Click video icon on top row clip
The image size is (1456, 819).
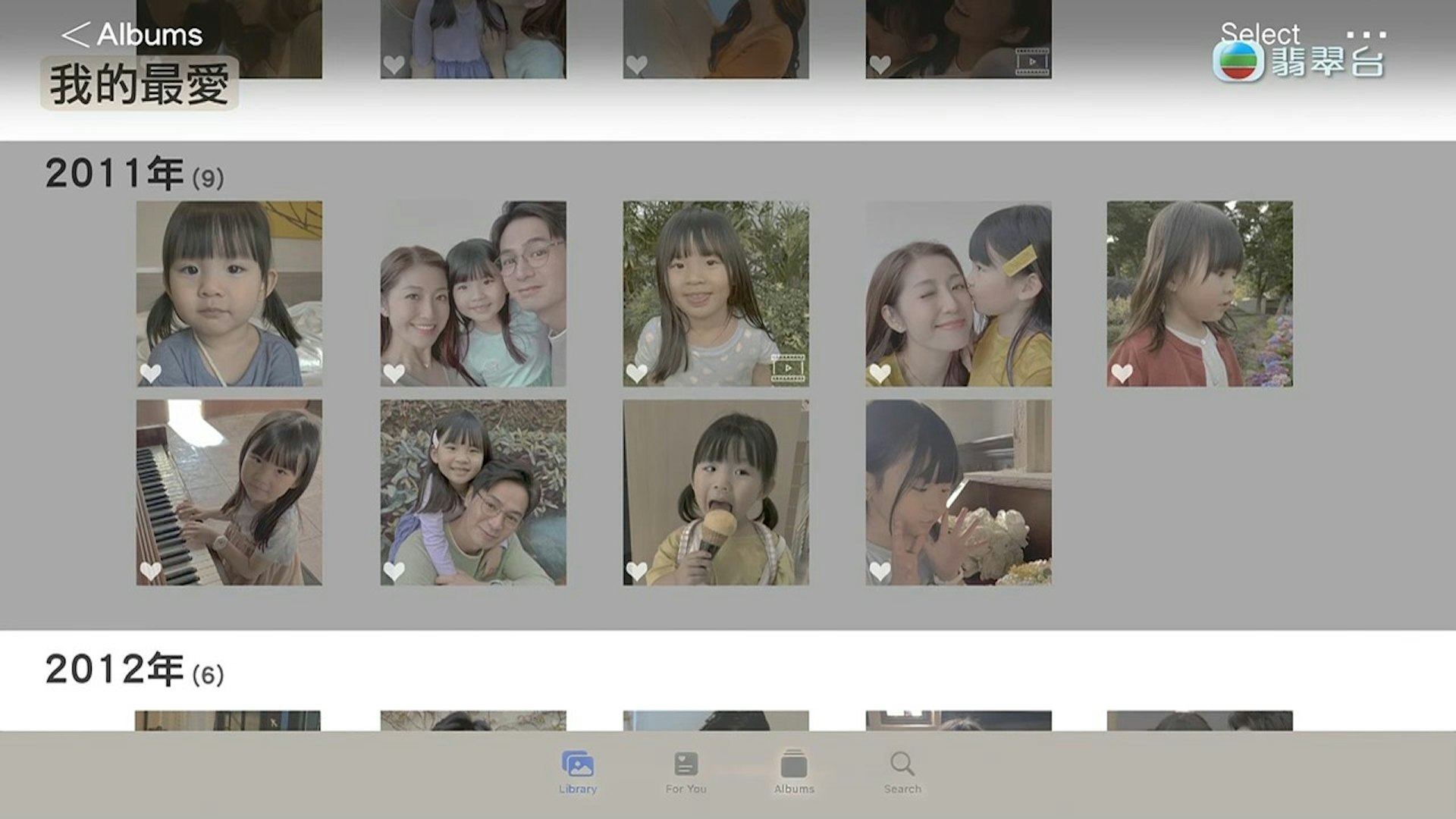pyautogui.click(x=1032, y=61)
